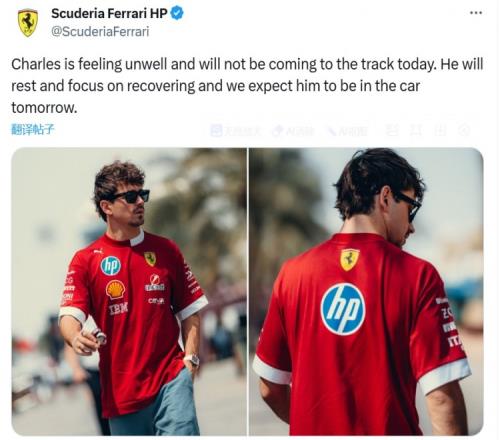Open the Scuderia Ferrari HP display name
Viewport: 500px width, 440px height.
coord(109,13)
